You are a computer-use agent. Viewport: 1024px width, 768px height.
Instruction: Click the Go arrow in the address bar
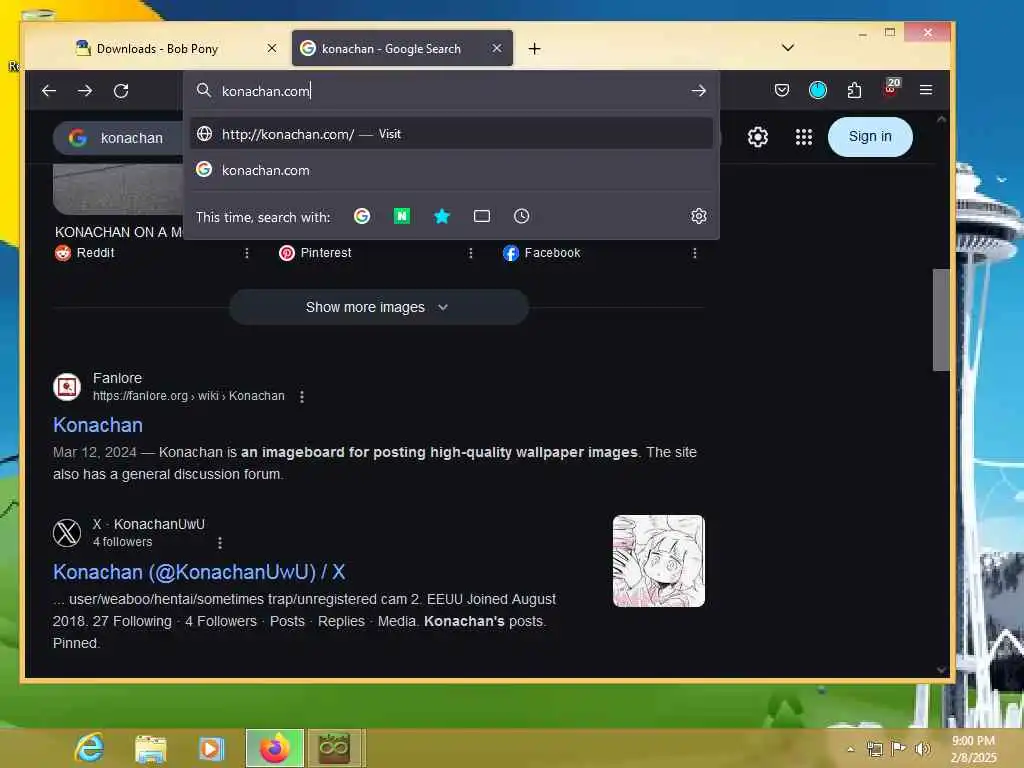coord(698,91)
